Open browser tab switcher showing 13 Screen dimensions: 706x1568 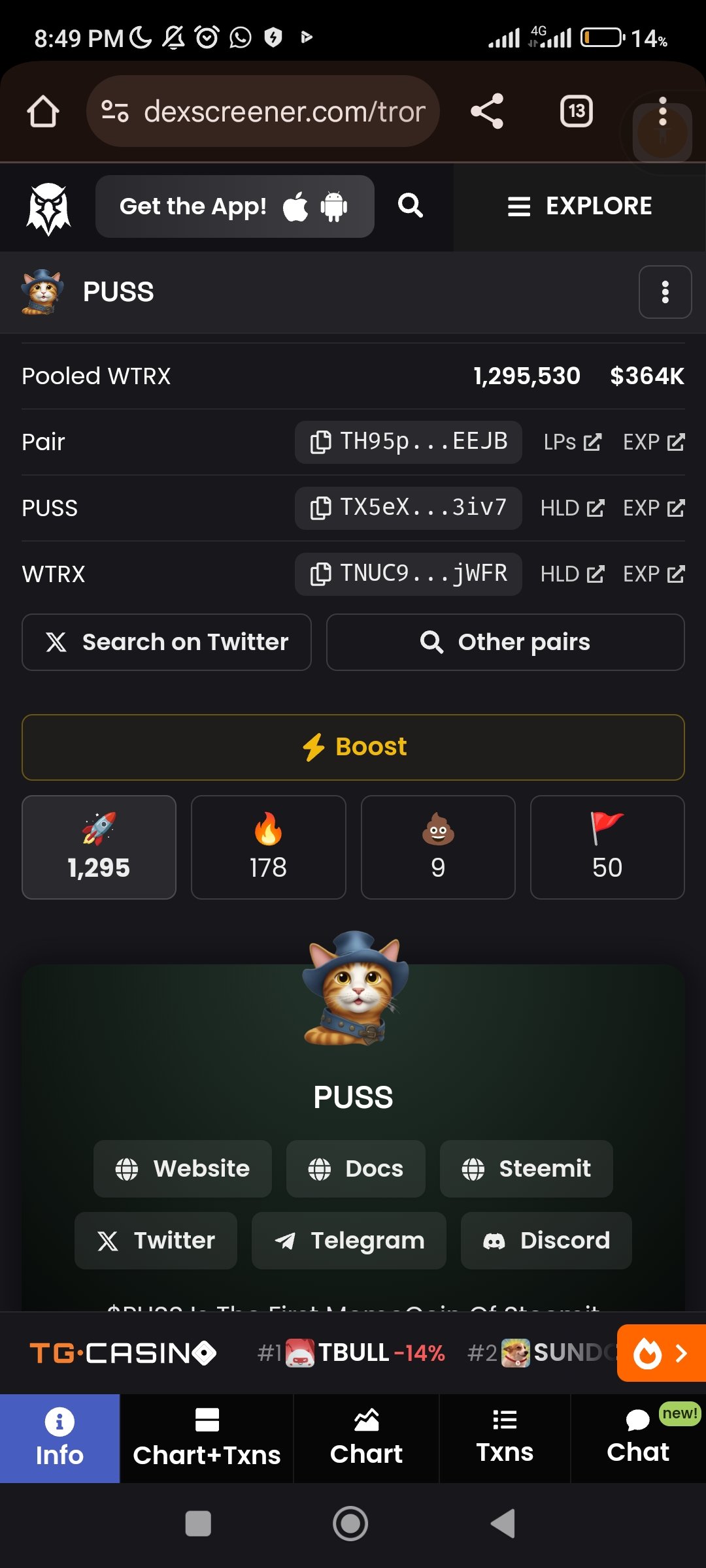click(577, 111)
